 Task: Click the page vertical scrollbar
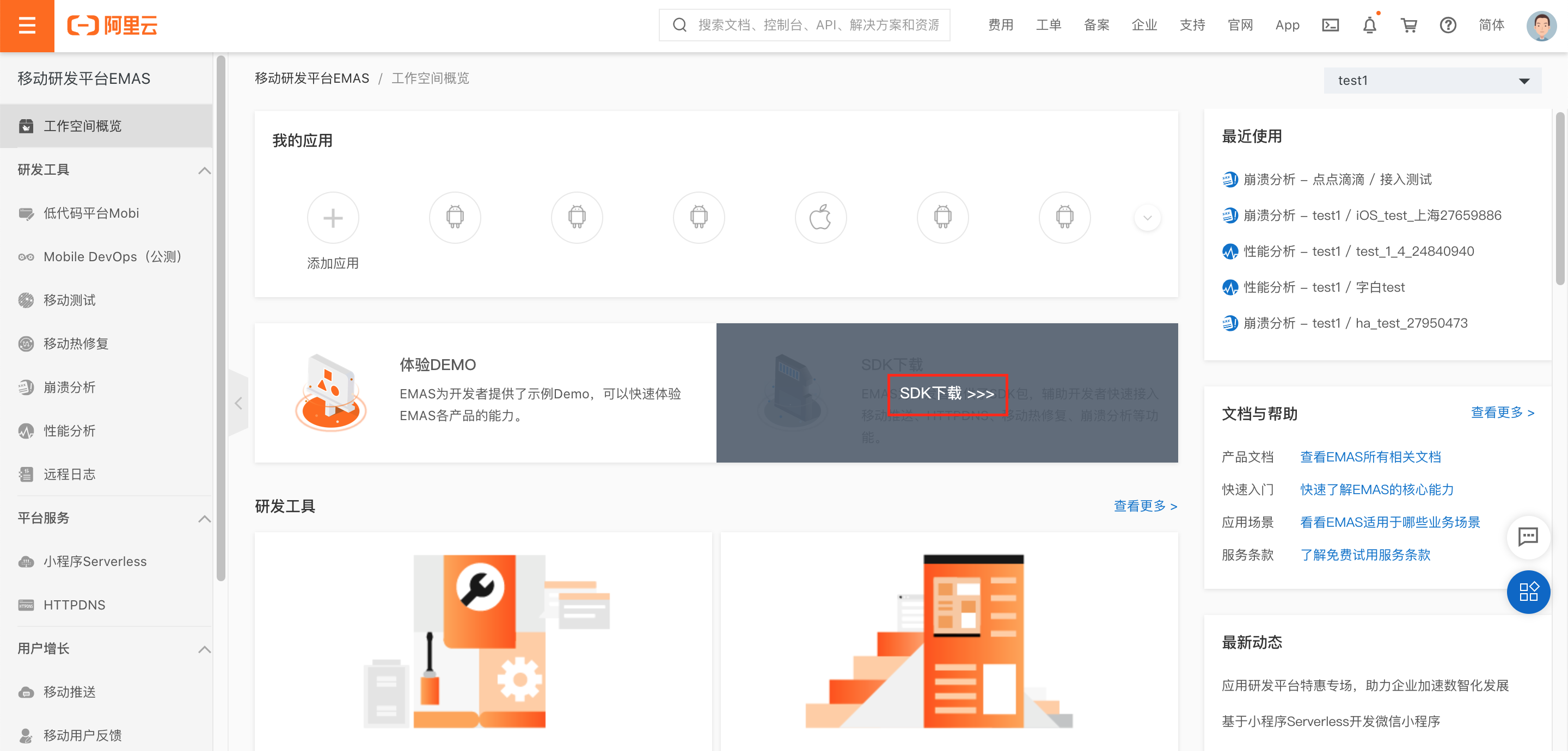click(1560, 199)
